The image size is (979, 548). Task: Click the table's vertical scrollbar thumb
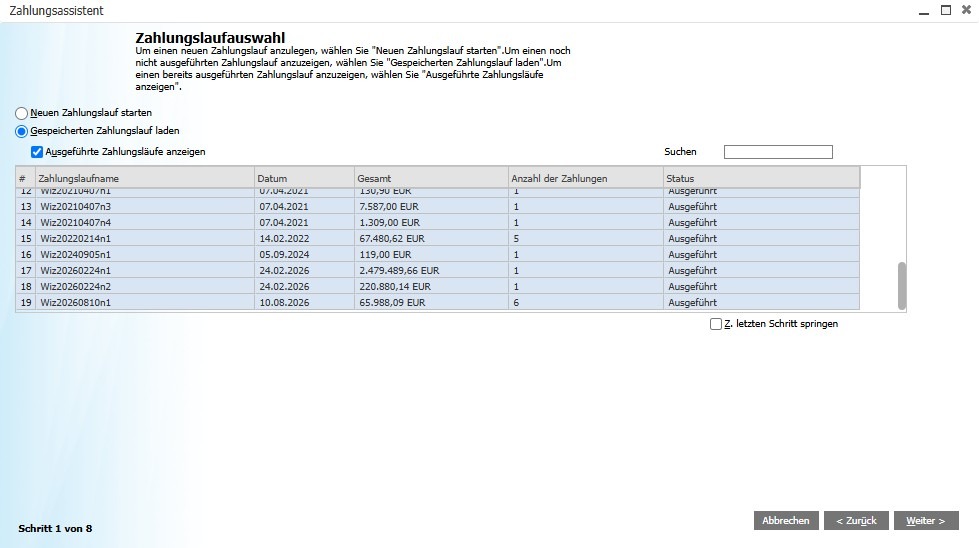pyautogui.click(x=902, y=286)
